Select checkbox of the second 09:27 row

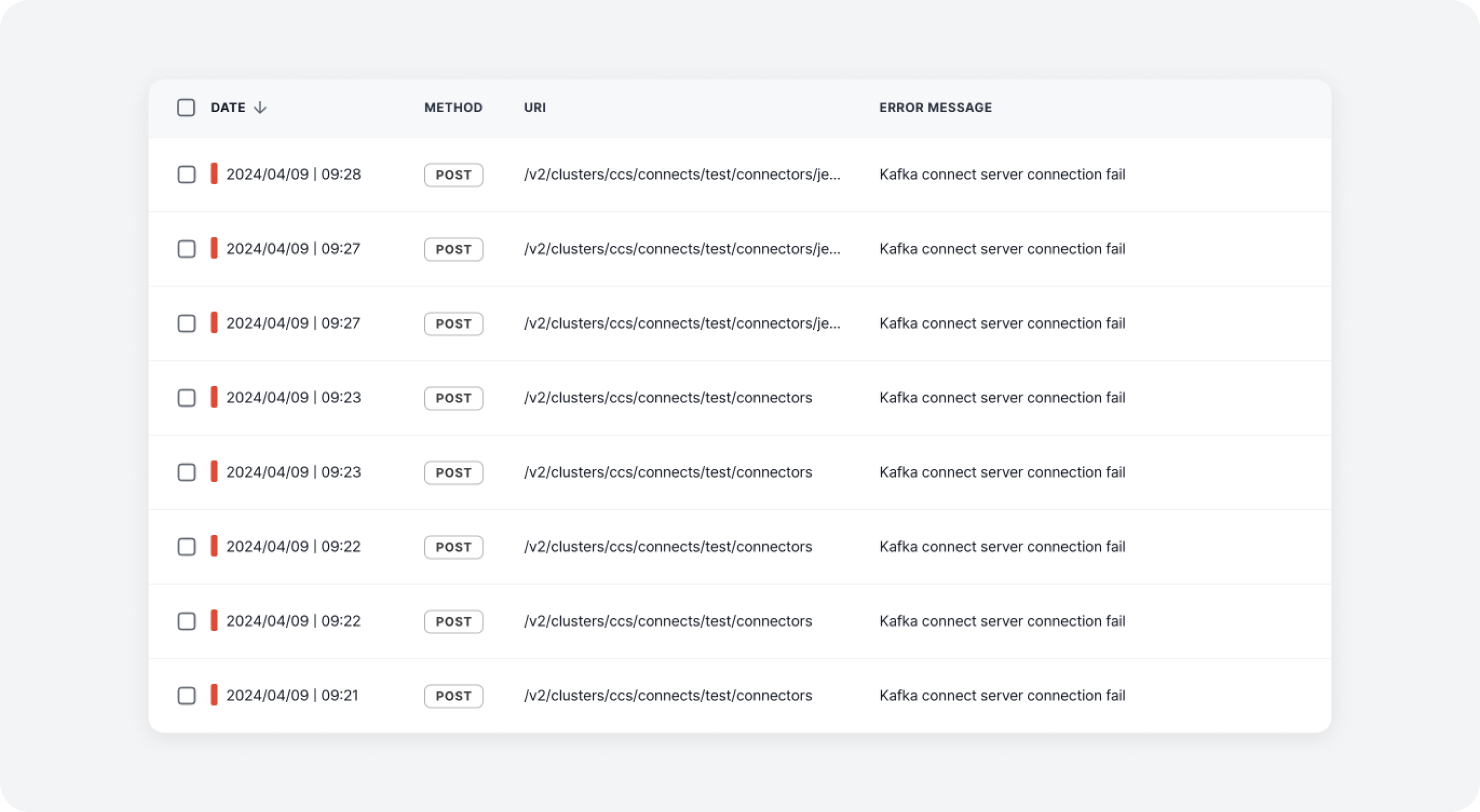(x=186, y=324)
